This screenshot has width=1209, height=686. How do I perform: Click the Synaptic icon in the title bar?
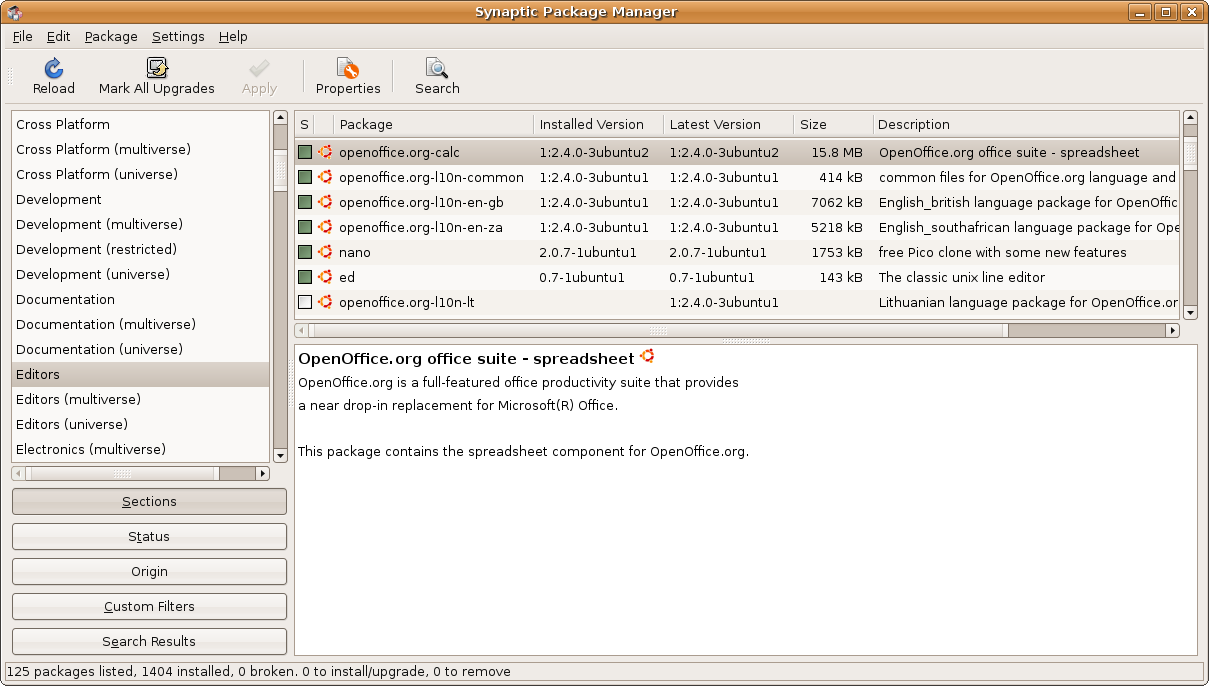[14, 12]
